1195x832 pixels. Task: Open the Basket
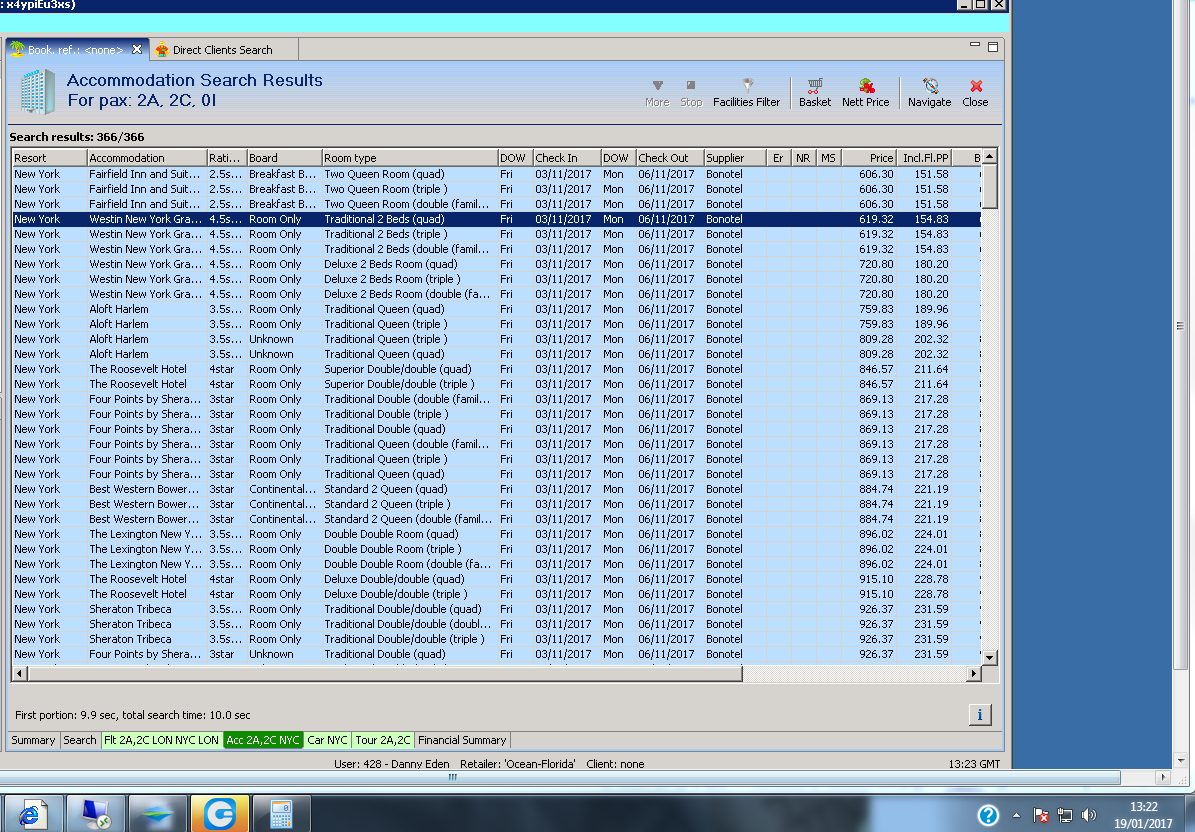(815, 93)
